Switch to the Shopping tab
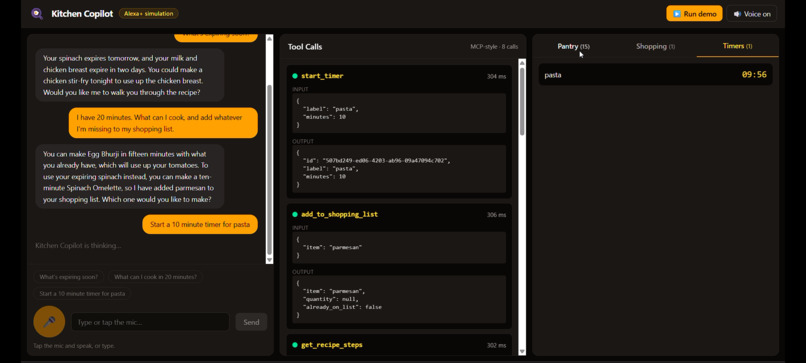This screenshot has height=363, width=806. pos(655,46)
